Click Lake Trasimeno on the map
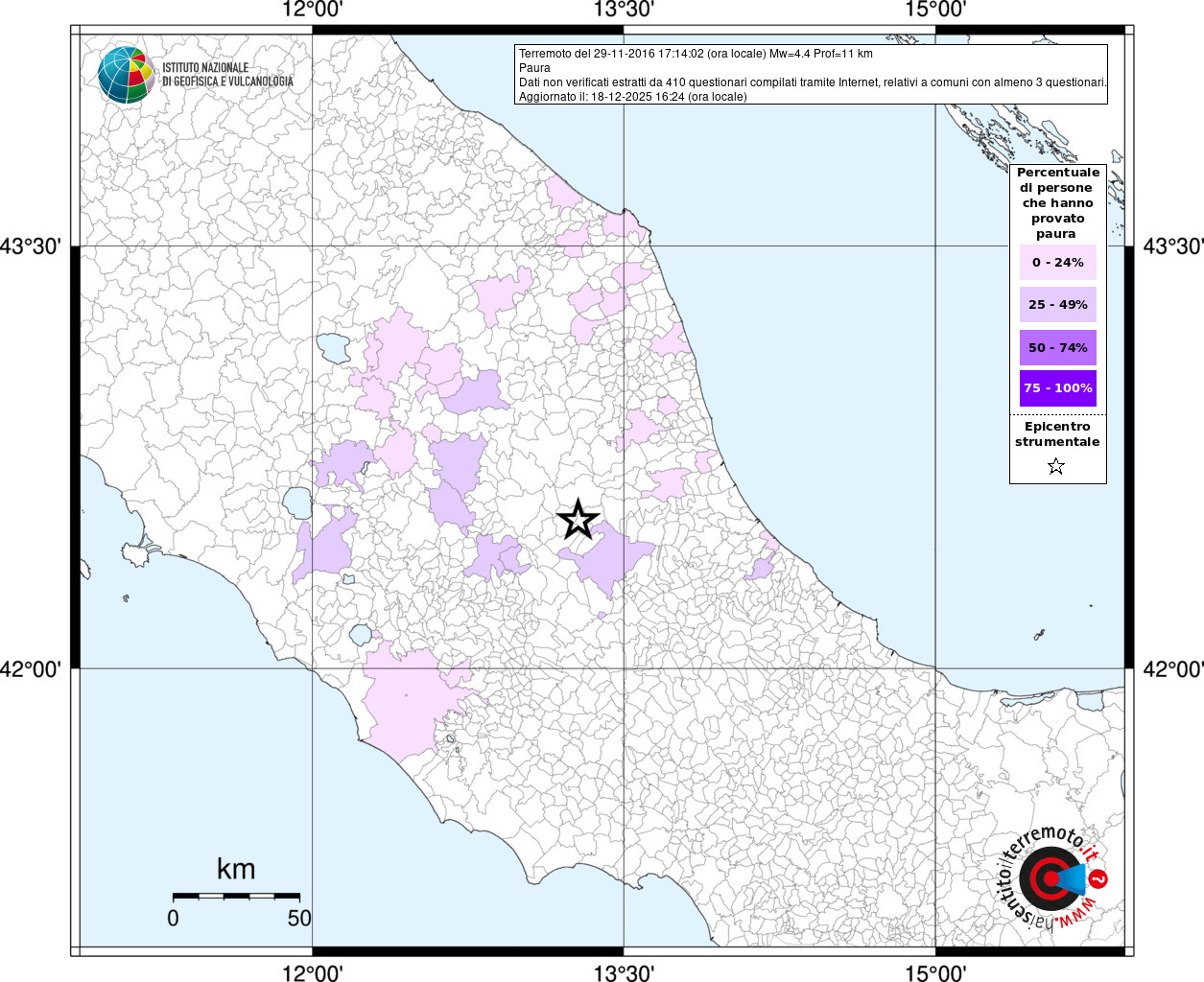This screenshot has height=982, width=1204. [x=334, y=347]
